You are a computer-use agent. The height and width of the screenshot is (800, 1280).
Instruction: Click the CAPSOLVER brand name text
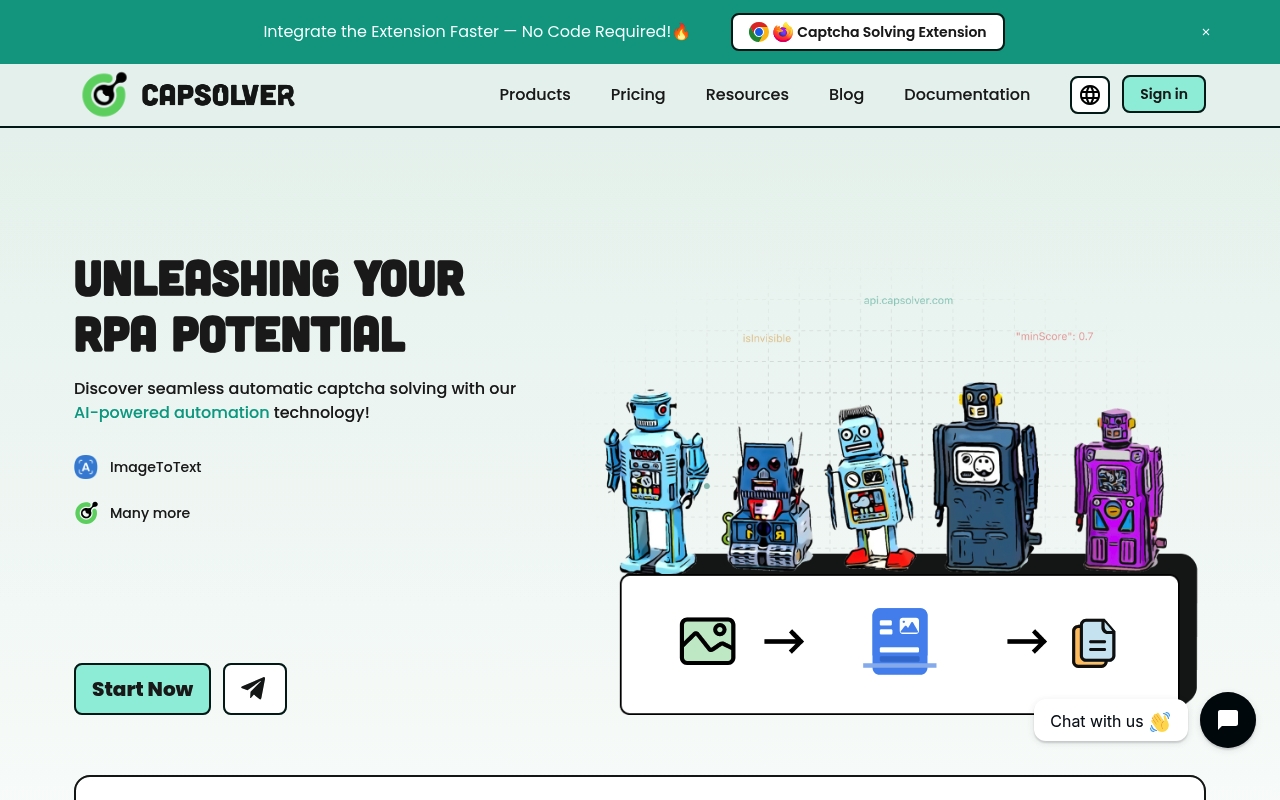click(x=218, y=95)
